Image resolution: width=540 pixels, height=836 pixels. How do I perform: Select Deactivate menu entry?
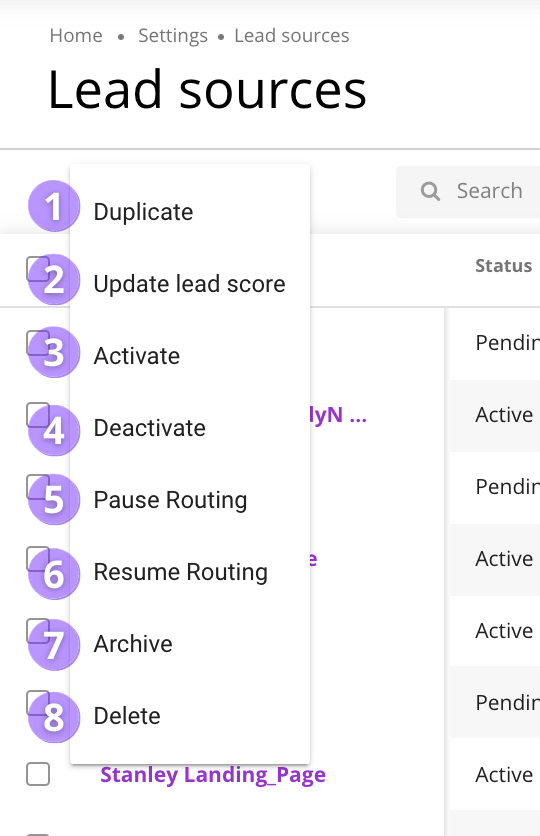tap(190, 428)
